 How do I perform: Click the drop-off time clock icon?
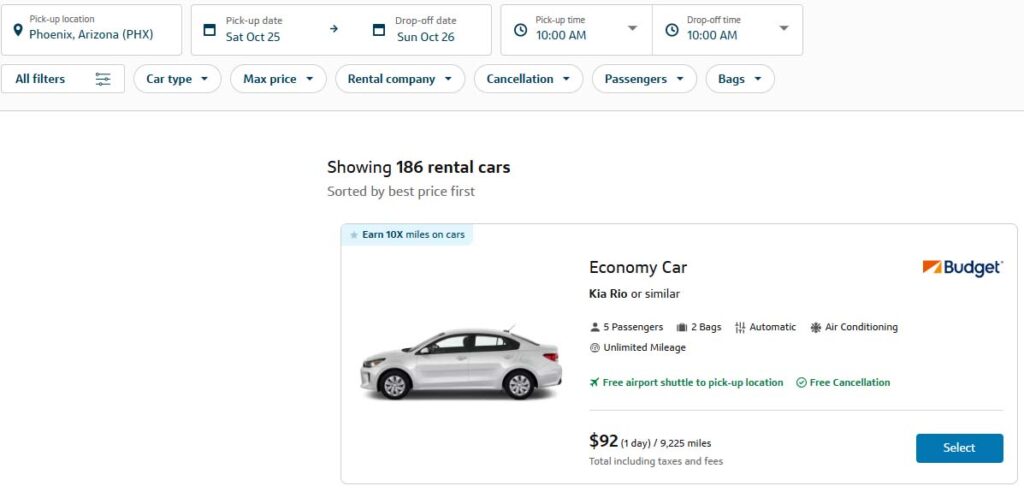[670, 30]
